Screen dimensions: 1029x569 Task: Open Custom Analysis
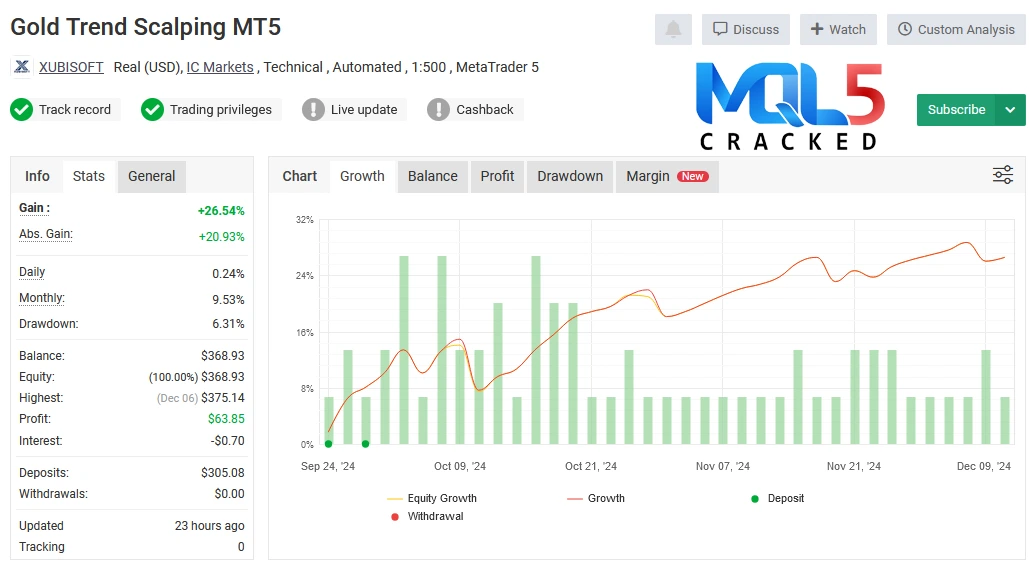956,30
